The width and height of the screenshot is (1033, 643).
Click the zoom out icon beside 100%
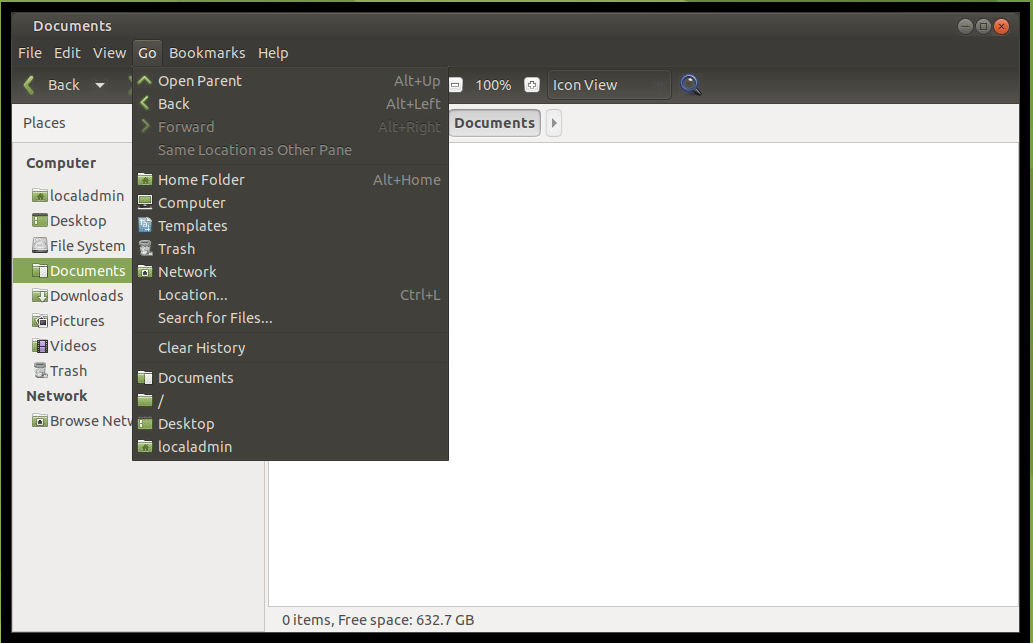(x=456, y=85)
